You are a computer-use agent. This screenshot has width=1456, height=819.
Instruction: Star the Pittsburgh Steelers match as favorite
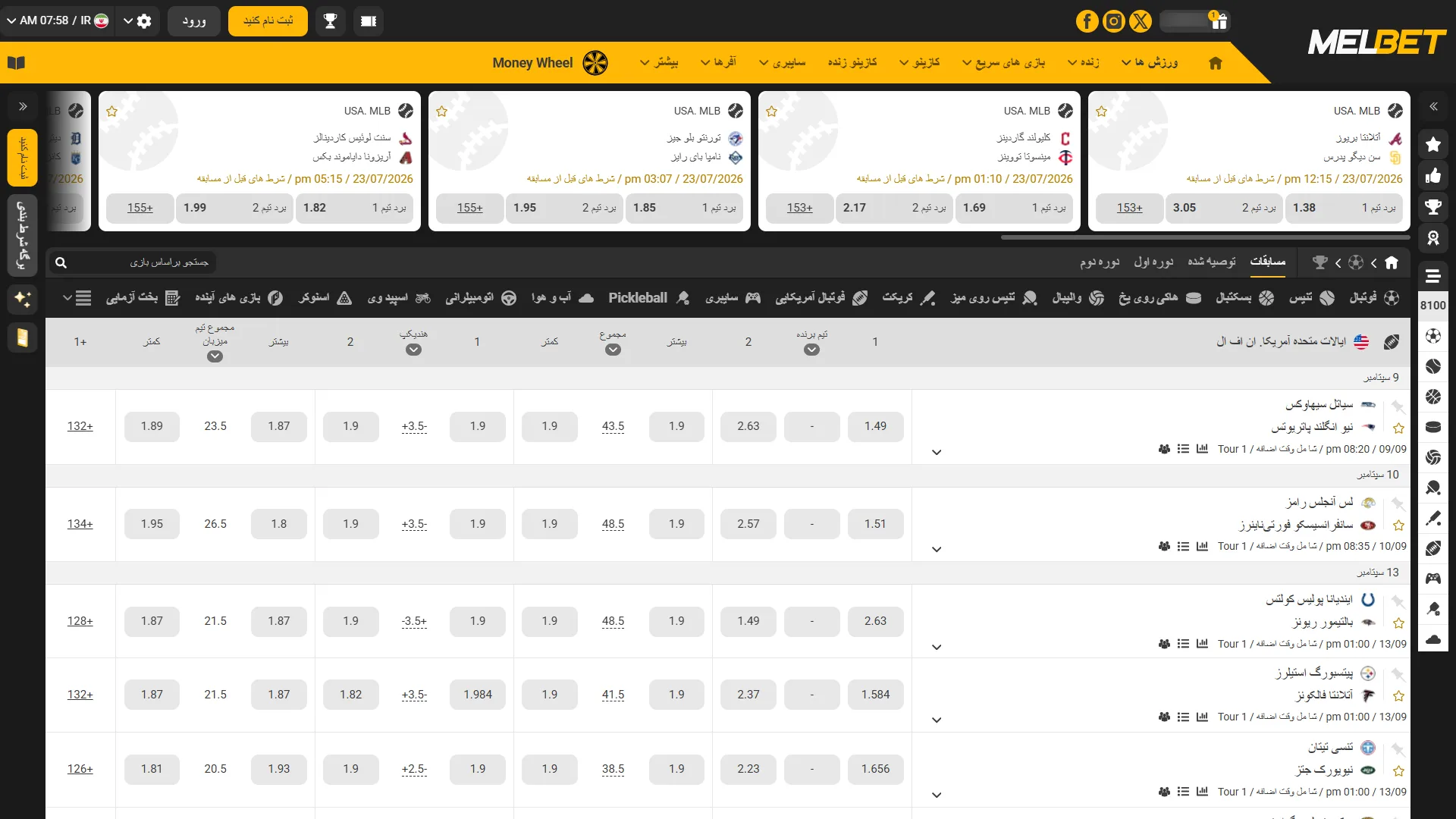[x=1399, y=696]
